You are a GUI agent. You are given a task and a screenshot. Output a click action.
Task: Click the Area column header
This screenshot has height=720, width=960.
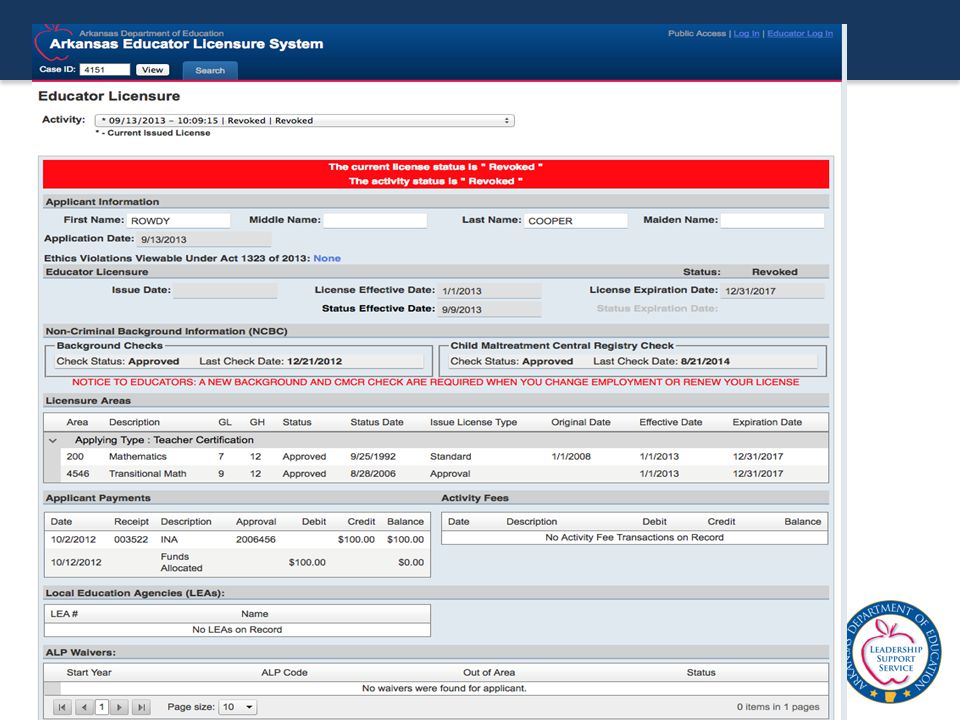(77, 422)
